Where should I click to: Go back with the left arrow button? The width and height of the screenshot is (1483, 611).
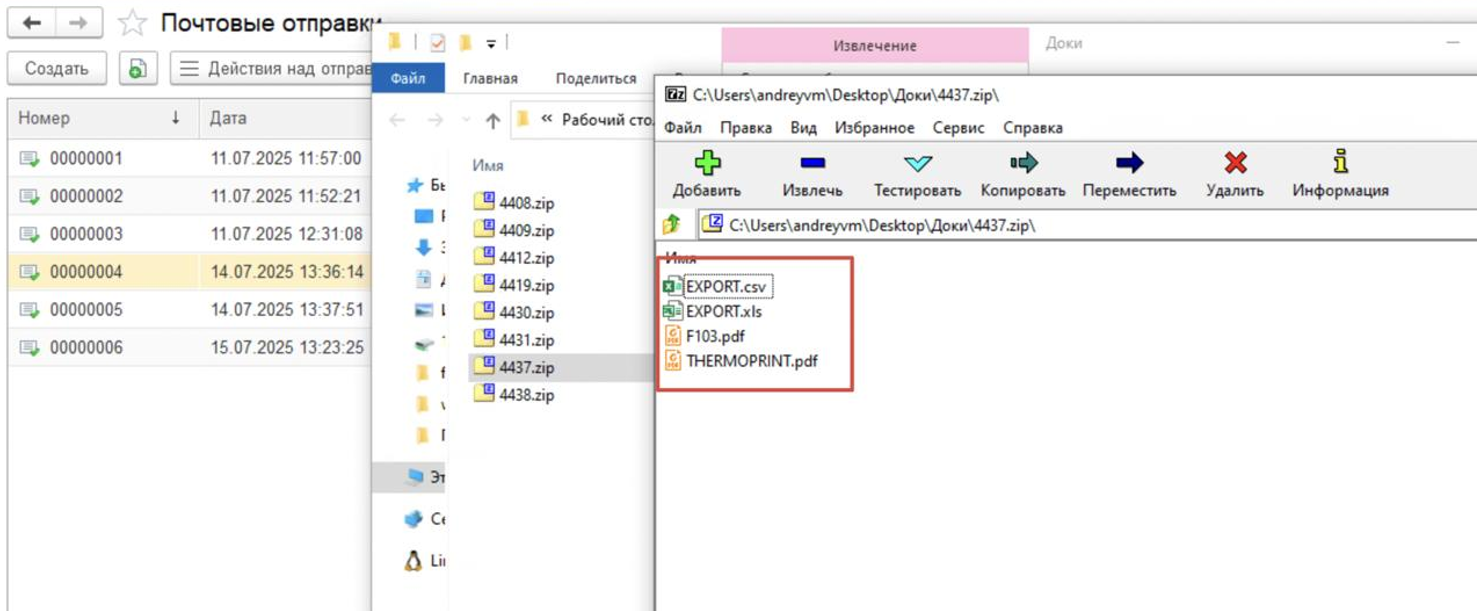(x=32, y=23)
